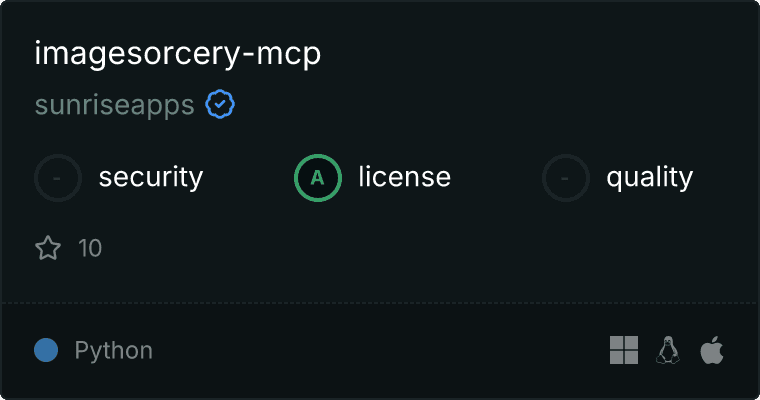Click the star count of 10
The image size is (760, 400).
pos(90,248)
